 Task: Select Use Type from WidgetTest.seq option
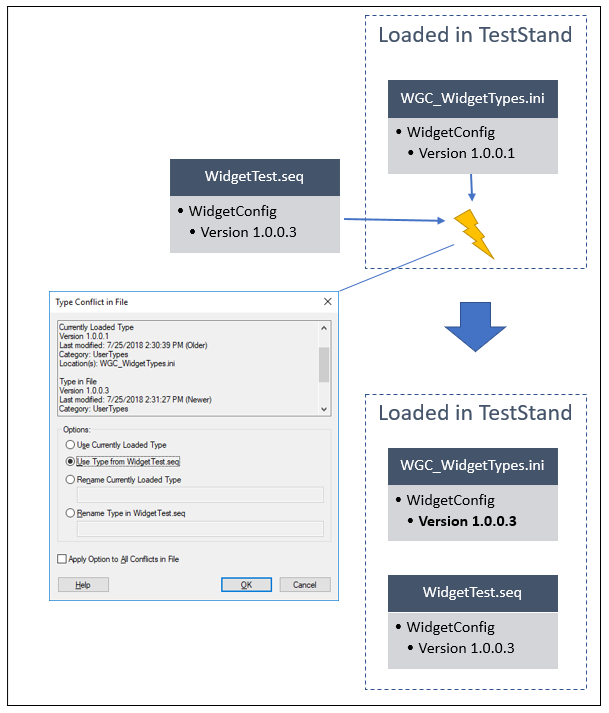(x=70, y=461)
